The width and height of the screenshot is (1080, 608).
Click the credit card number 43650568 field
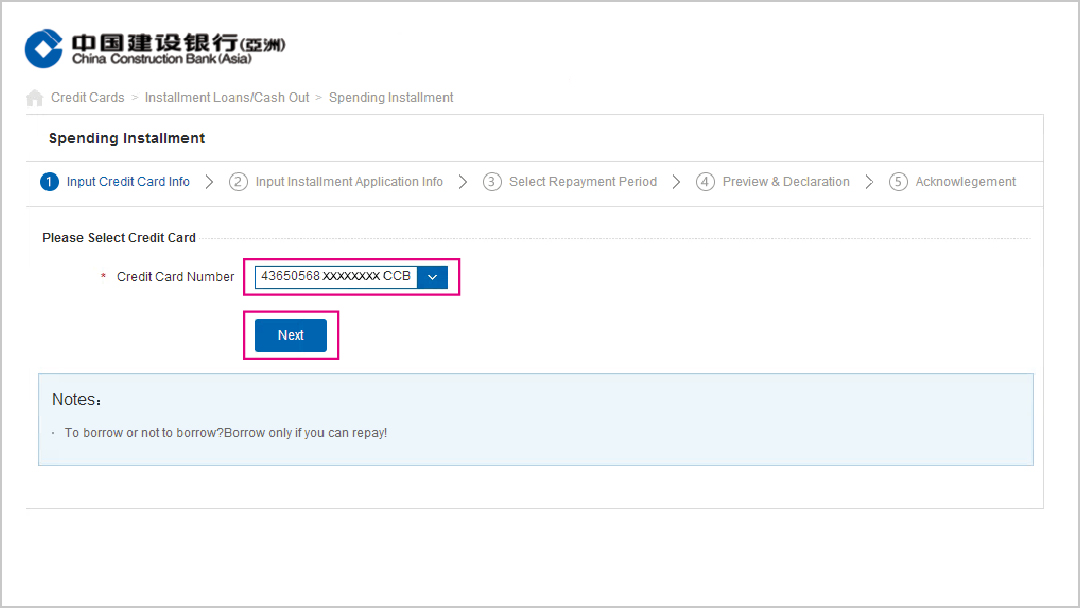pos(335,277)
